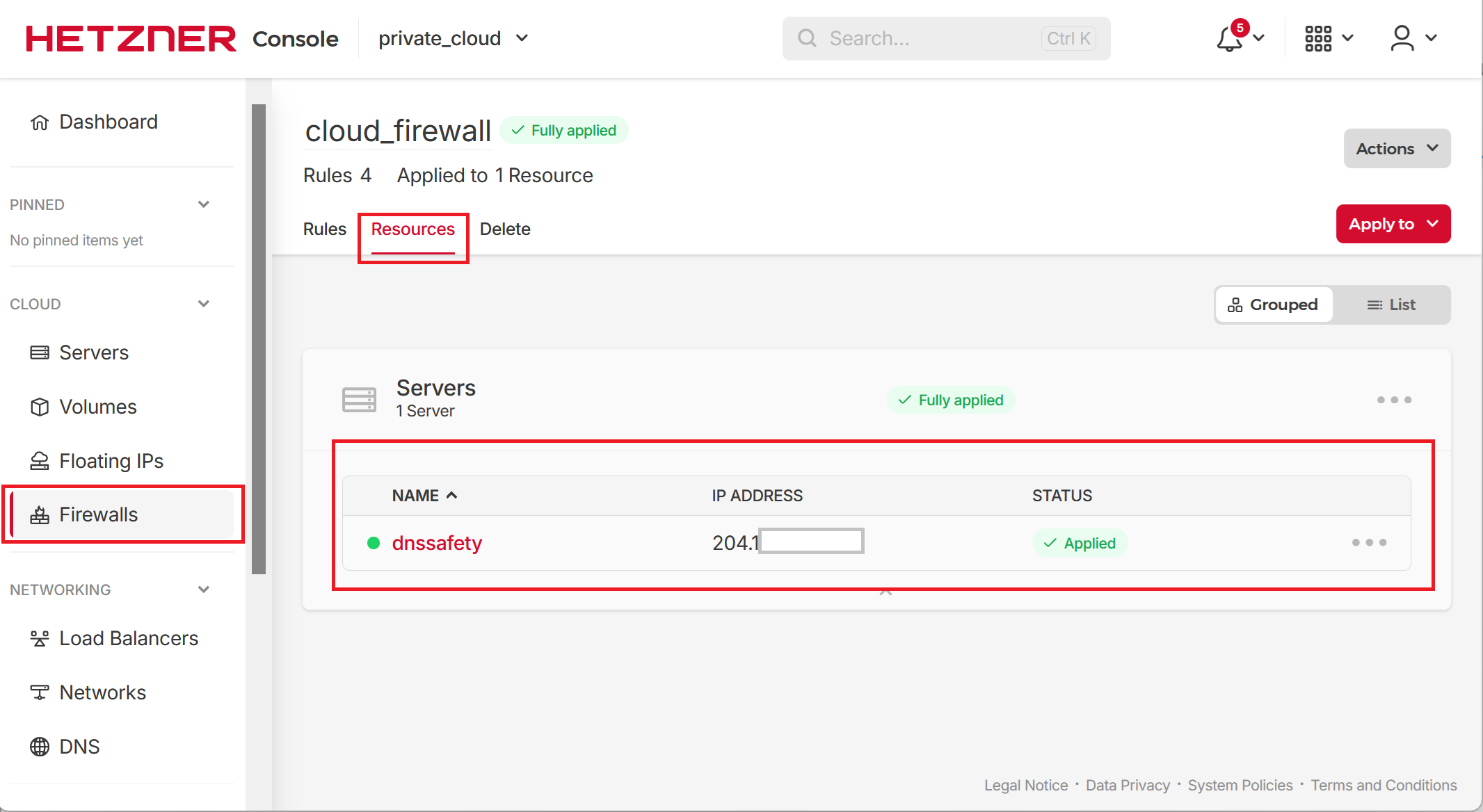Click the DNS globe icon

(x=40, y=747)
